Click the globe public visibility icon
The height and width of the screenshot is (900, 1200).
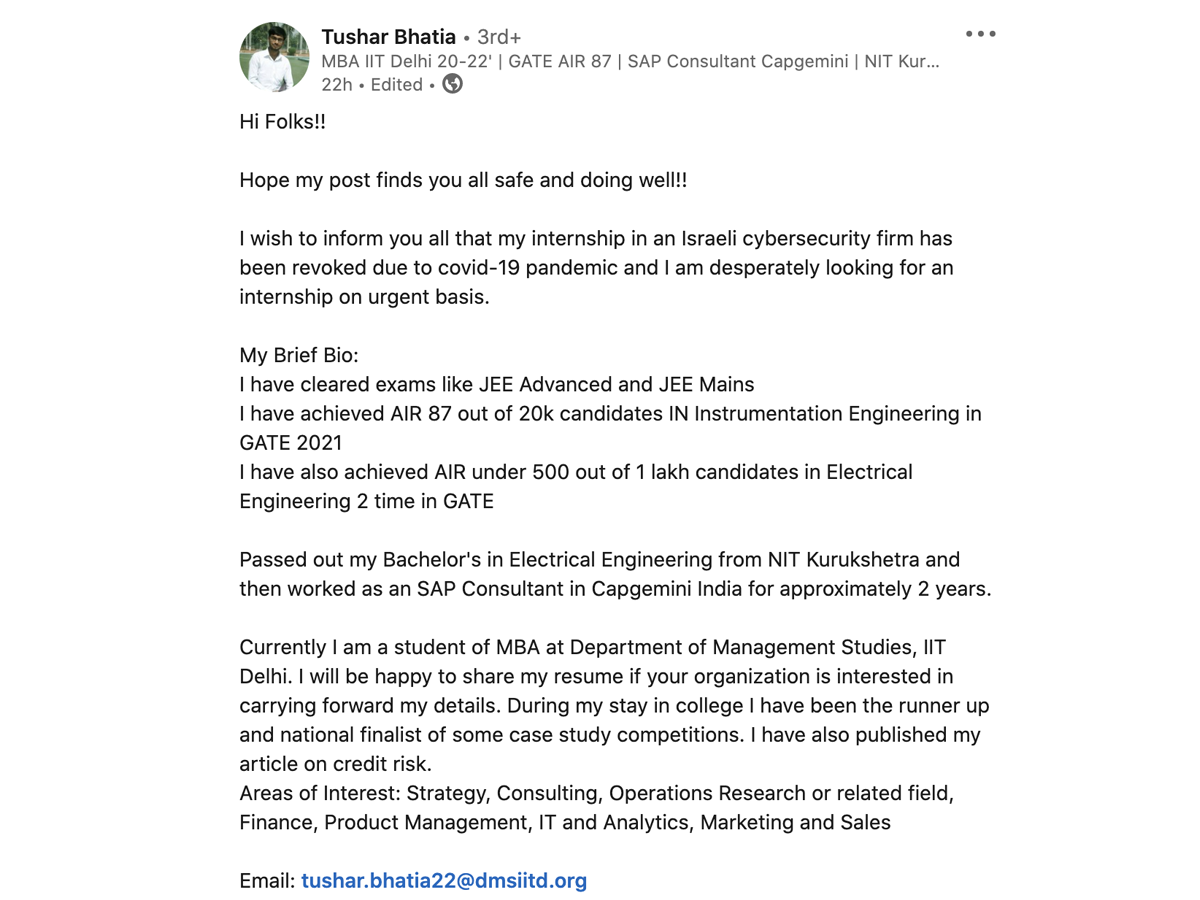click(x=453, y=84)
